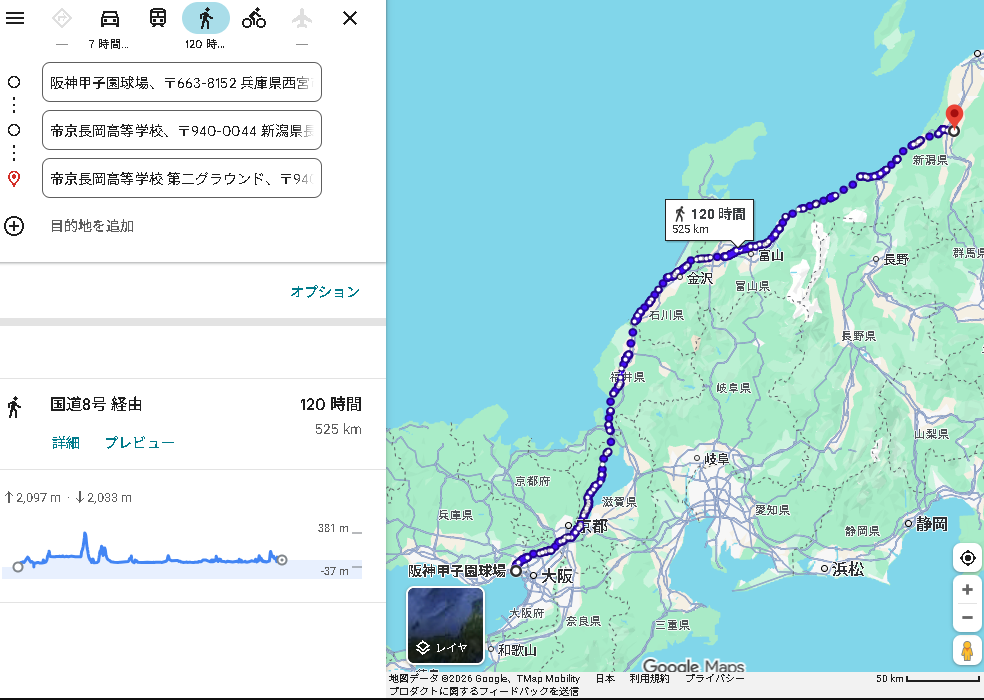Screen dimensions: 984x700
Task: Select the public transit travel mode
Action: coord(158,18)
